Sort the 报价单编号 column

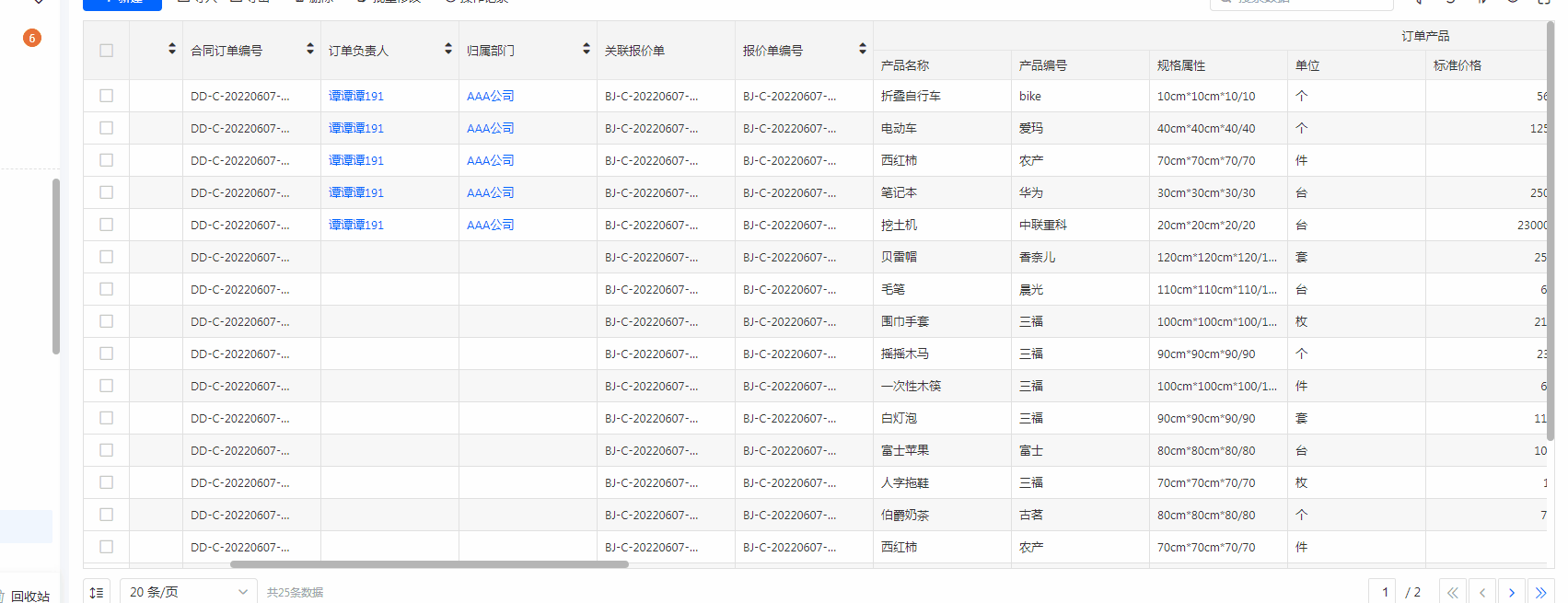click(863, 50)
